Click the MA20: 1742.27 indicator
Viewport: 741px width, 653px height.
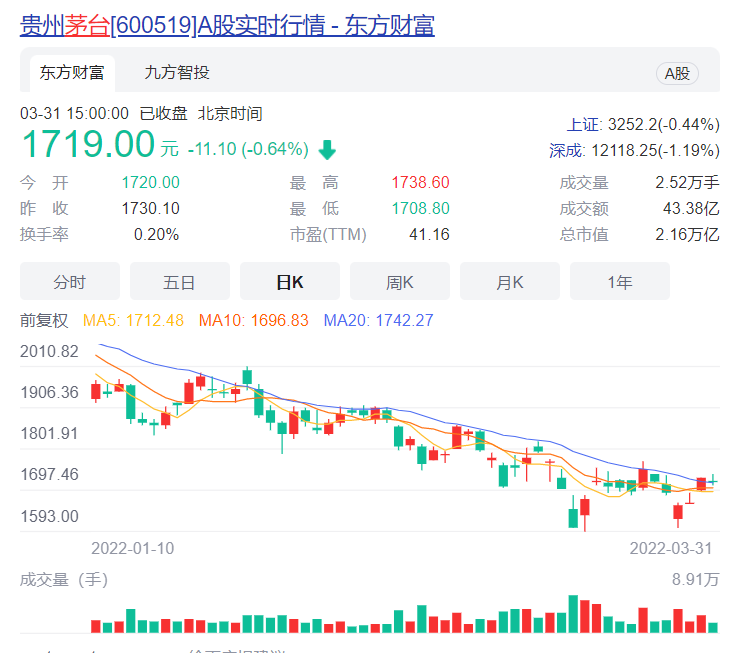pos(378,320)
